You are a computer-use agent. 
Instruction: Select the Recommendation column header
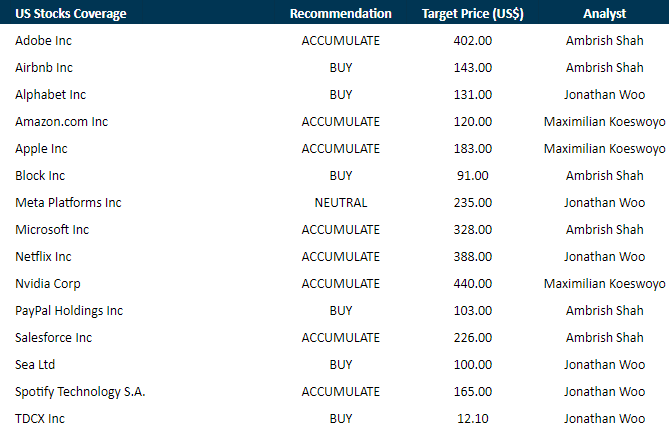coord(340,14)
